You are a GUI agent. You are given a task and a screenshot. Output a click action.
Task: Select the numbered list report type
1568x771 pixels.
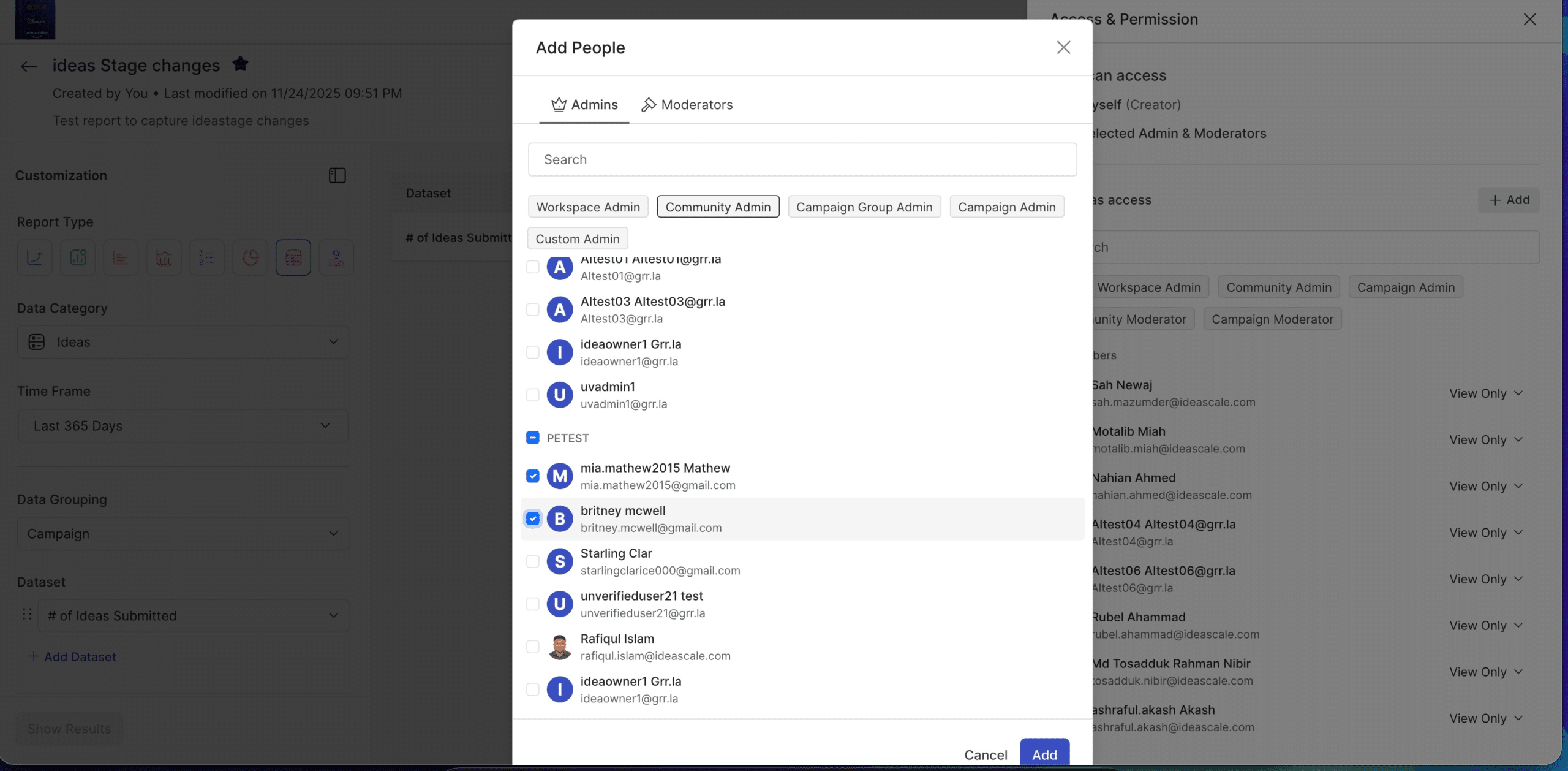[x=207, y=257]
